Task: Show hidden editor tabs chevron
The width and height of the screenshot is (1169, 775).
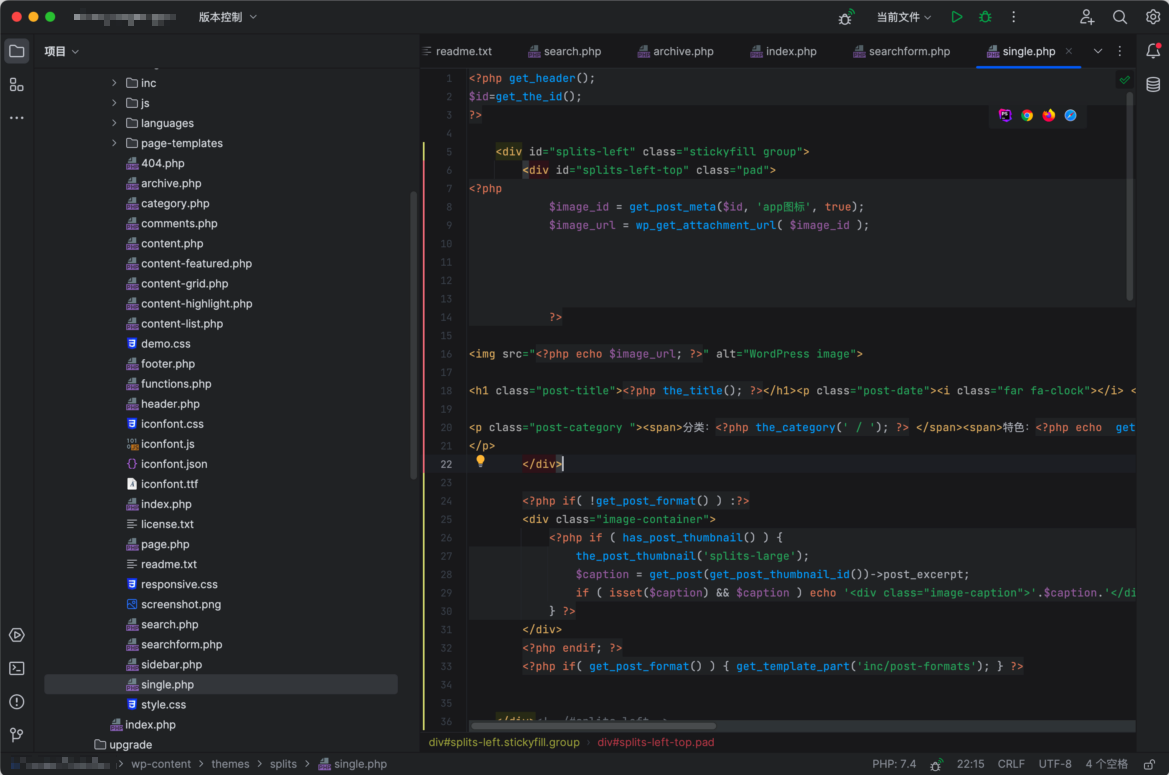Action: tap(1097, 51)
